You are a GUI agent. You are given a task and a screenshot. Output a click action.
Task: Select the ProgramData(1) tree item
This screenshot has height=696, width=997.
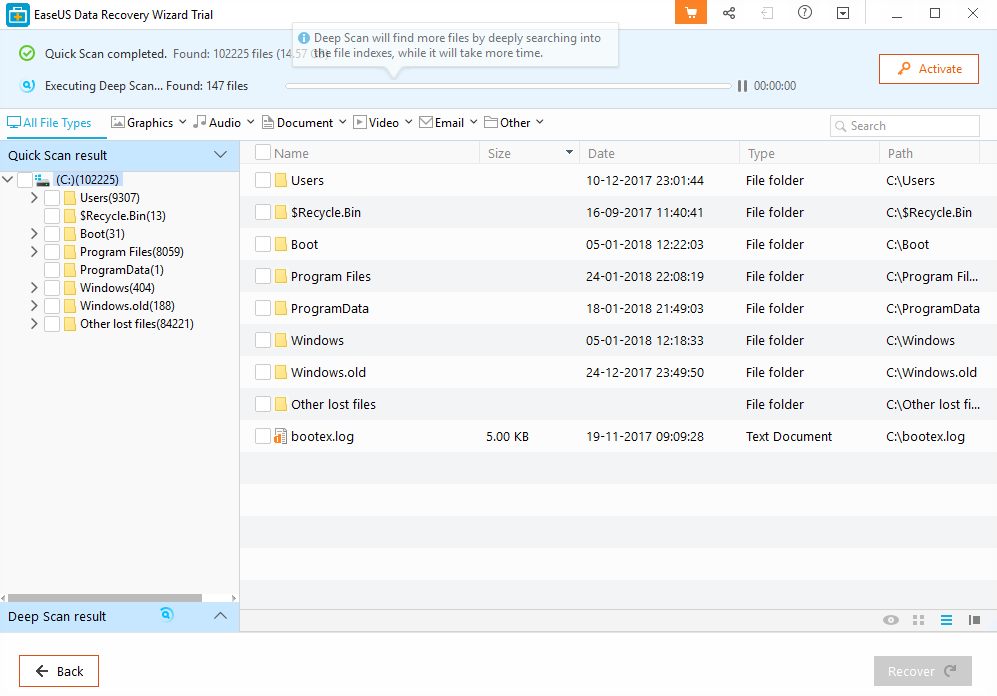(x=121, y=270)
